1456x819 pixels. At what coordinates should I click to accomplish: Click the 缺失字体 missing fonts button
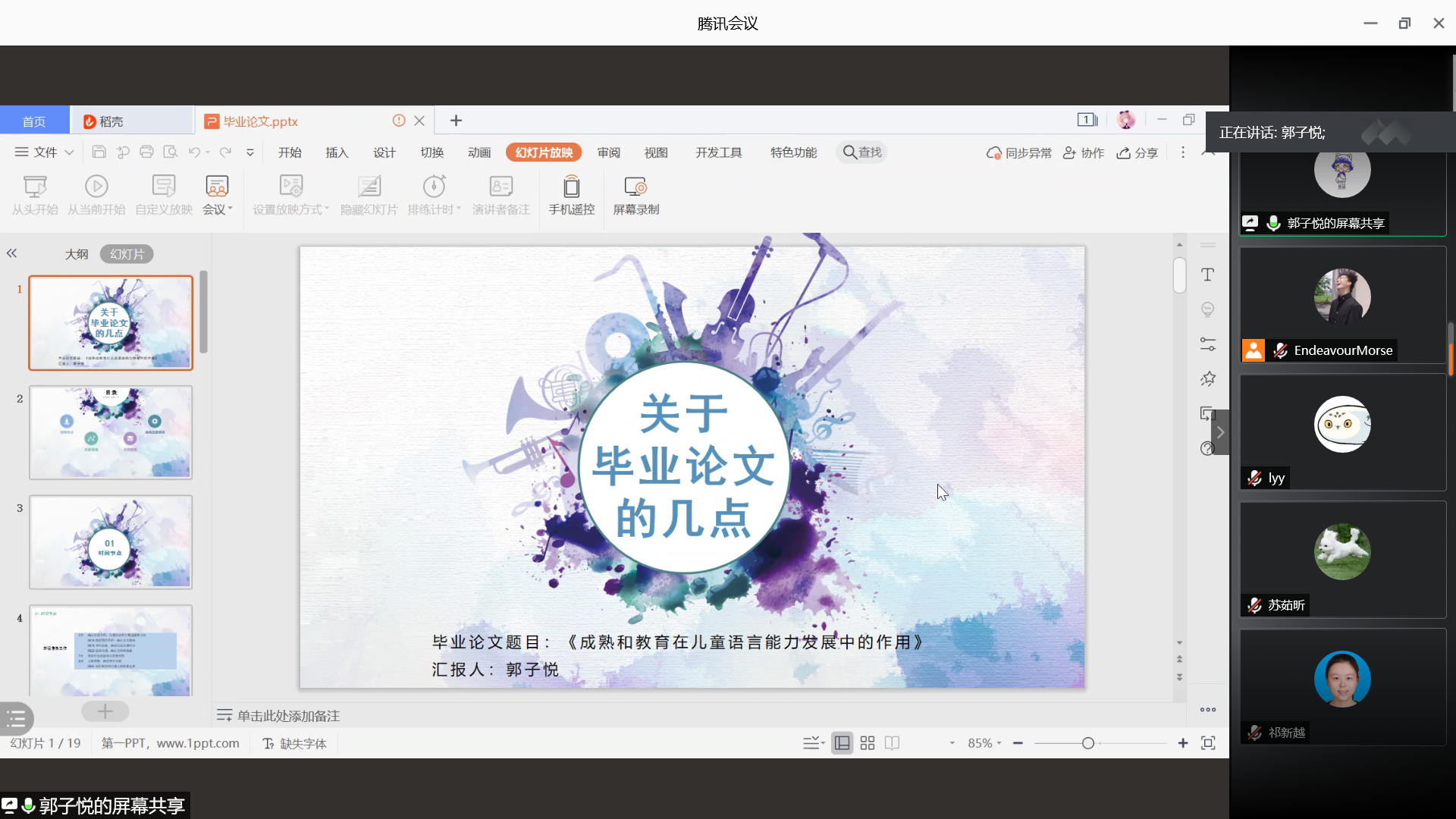pos(294,743)
